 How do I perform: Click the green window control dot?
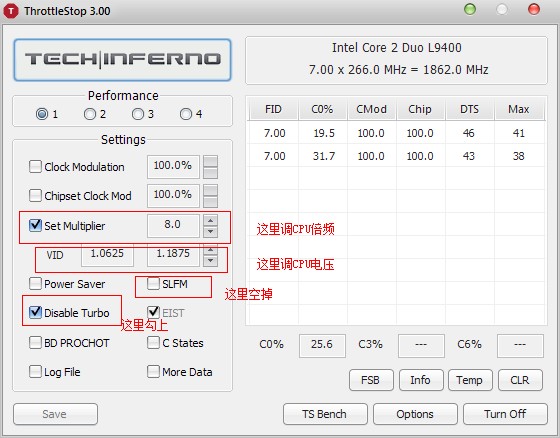coord(470,9)
